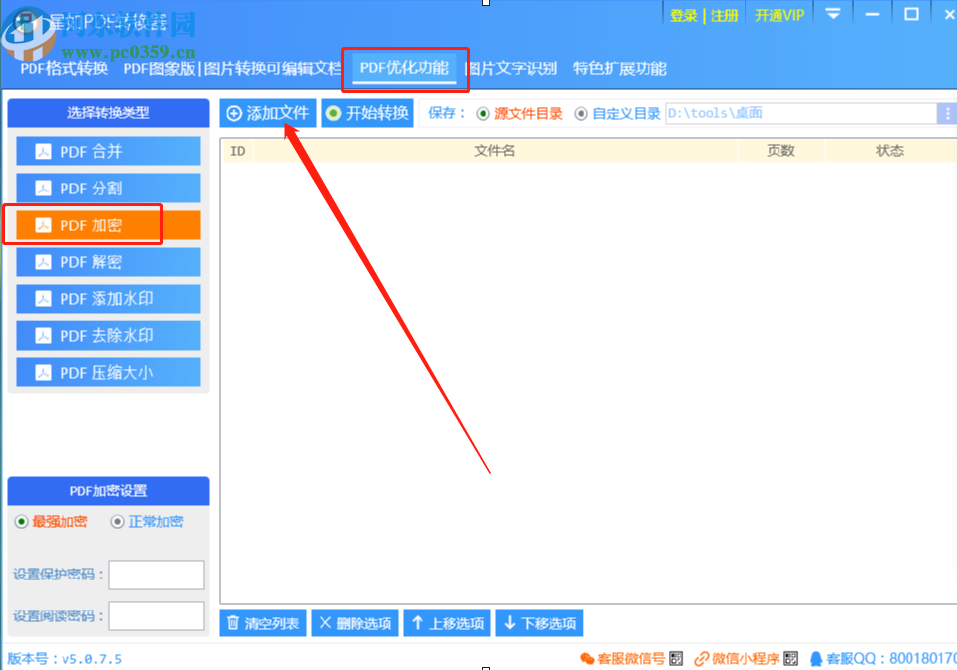Select PDF 添加水印 to add watermark

[x=107, y=298]
